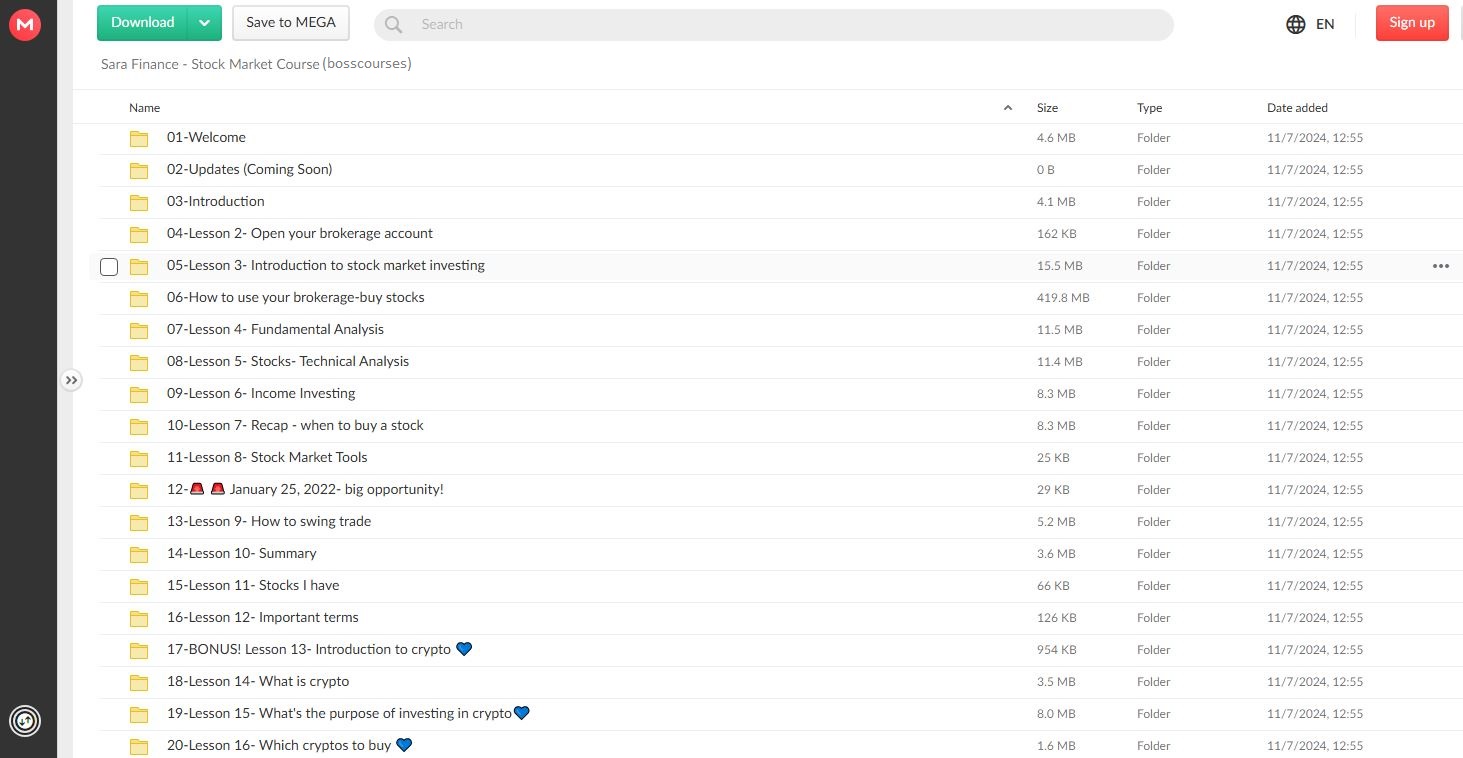The height and width of the screenshot is (758, 1463).
Task: Click the 01-Welcome folder icon
Action: pos(139,138)
